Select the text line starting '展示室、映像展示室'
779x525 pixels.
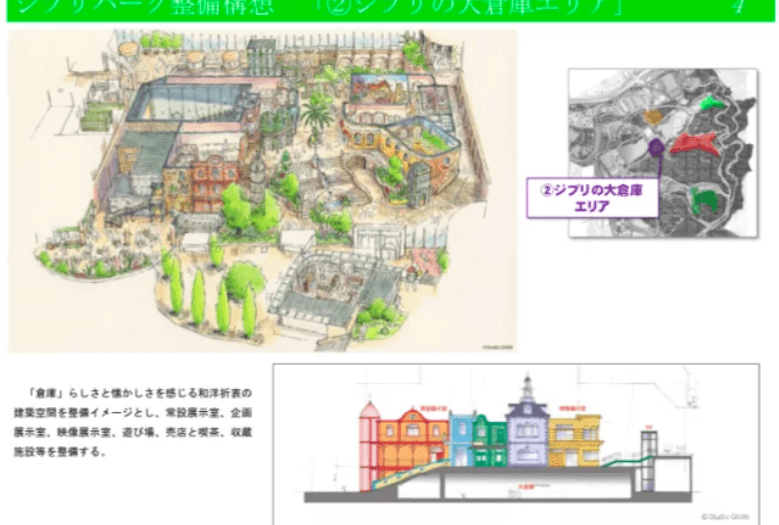(133, 433)
